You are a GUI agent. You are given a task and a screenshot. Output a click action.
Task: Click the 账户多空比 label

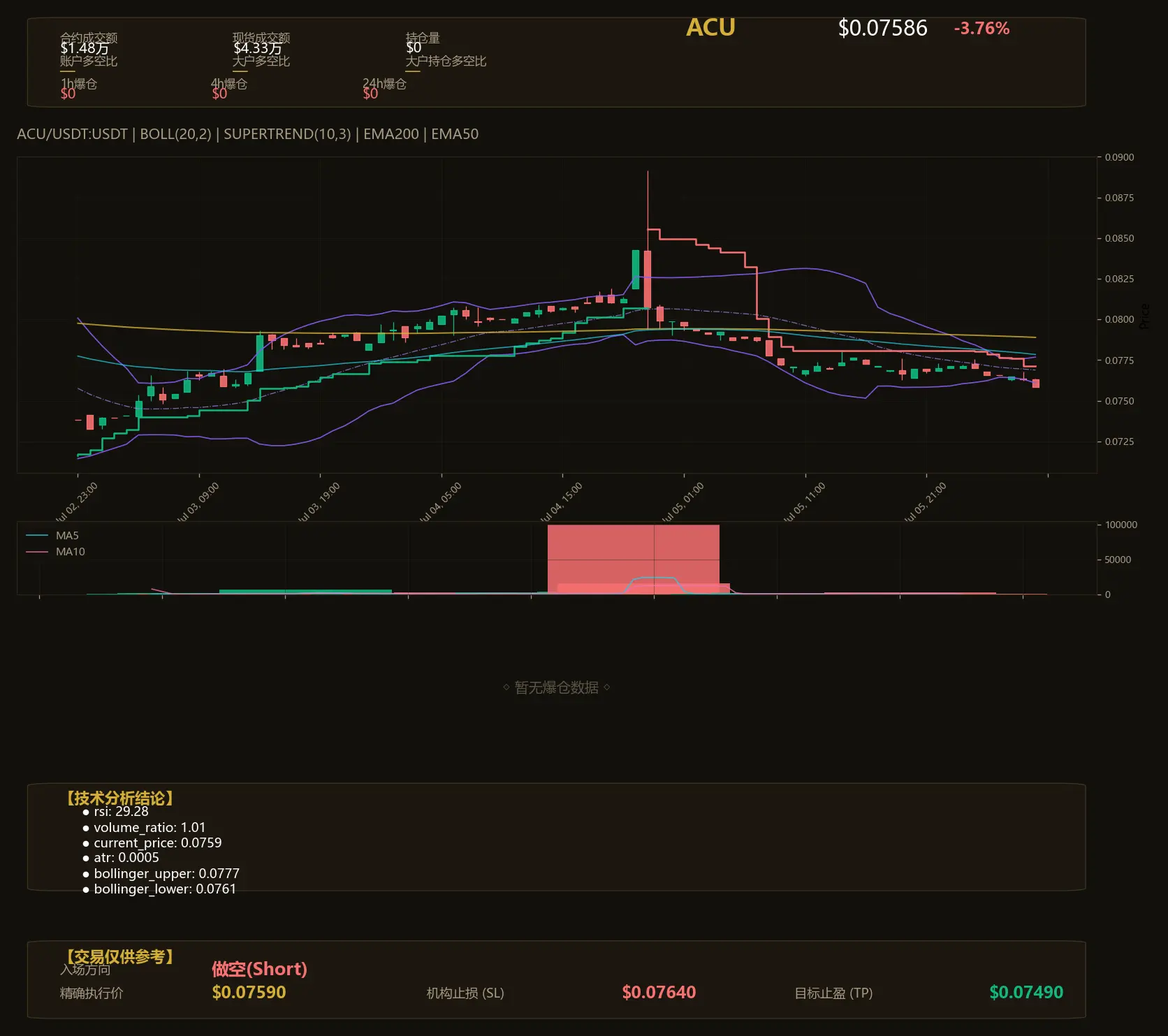coord(89,61)
